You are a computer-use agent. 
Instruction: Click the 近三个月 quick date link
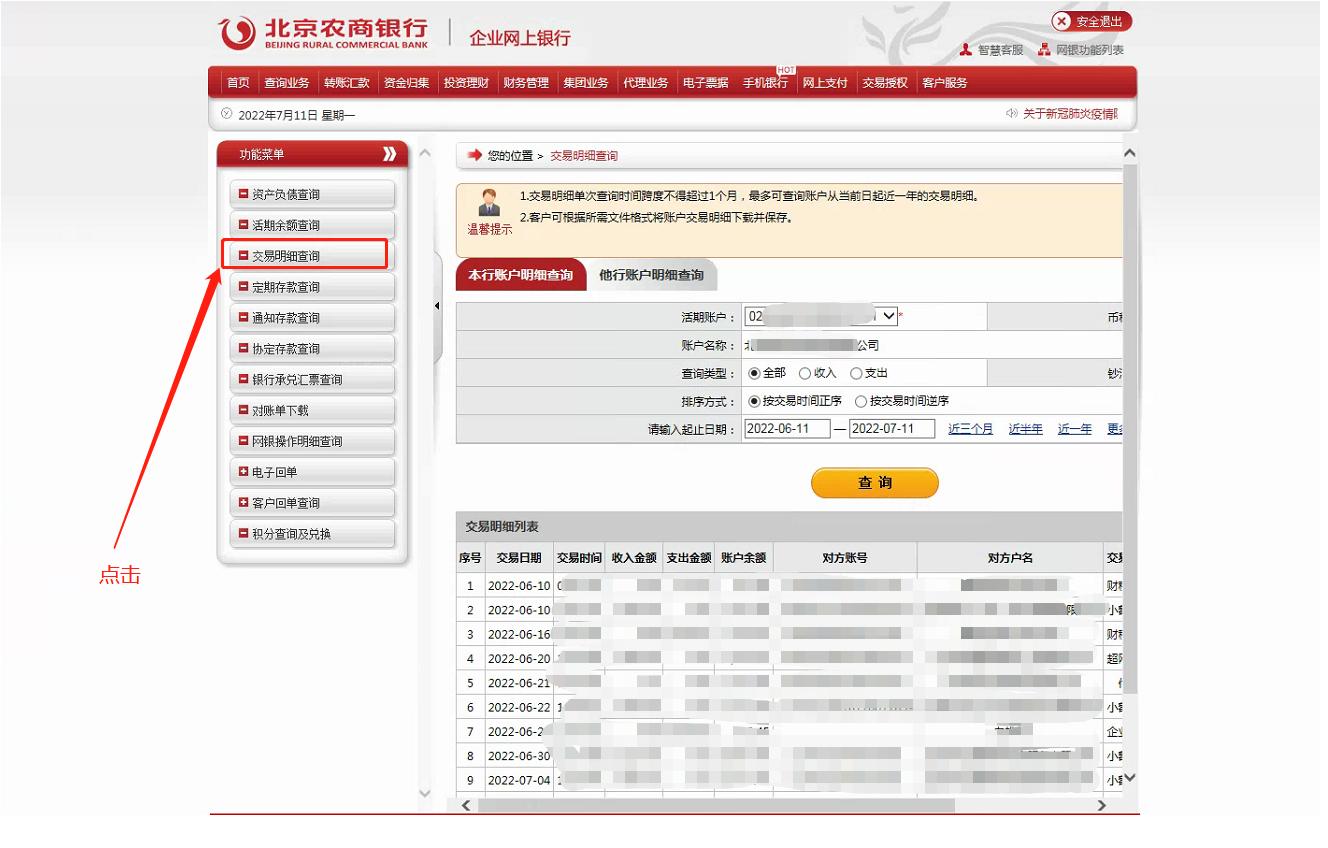969,428
